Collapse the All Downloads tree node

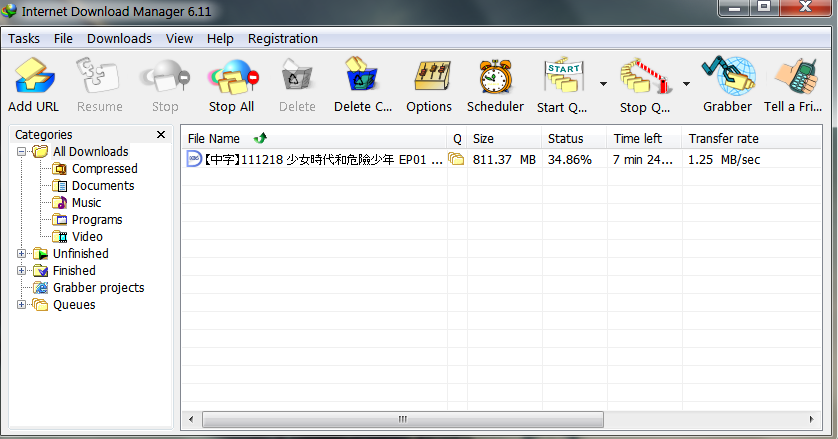pos(21,151)
